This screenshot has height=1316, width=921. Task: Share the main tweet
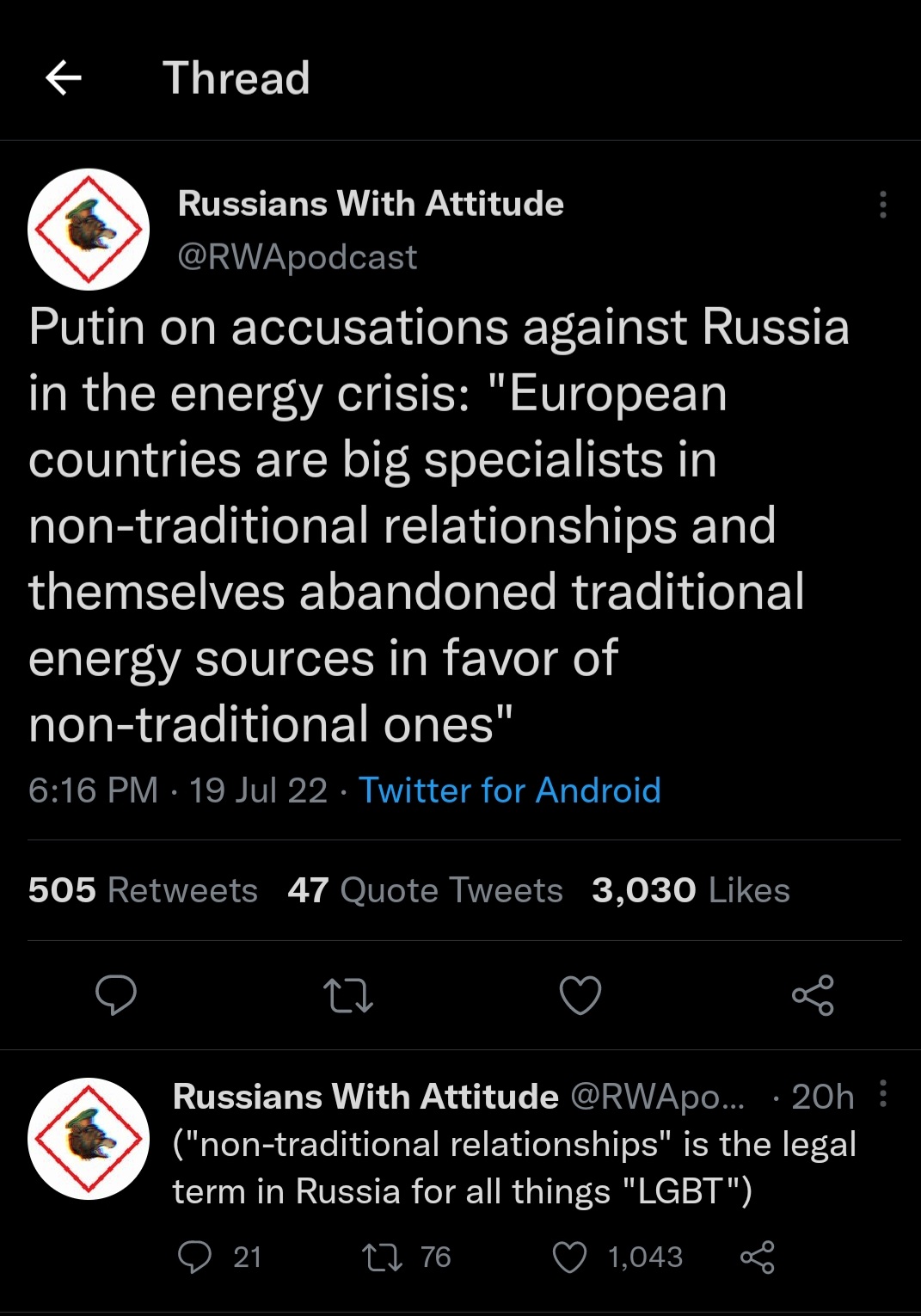click(813, 995)
